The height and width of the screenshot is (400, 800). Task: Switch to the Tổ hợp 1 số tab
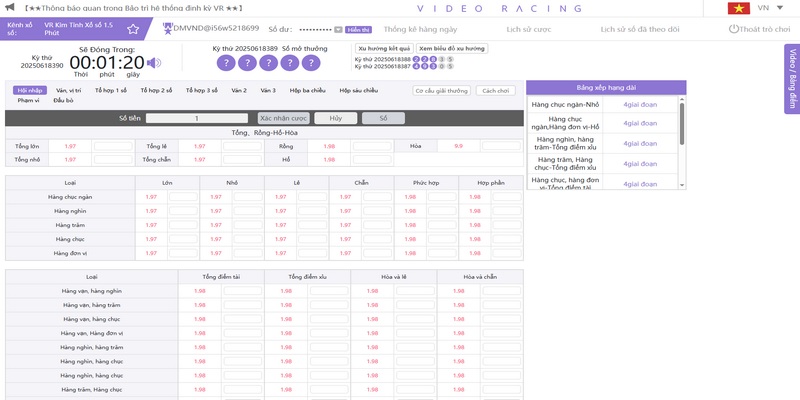coord(111,90)
